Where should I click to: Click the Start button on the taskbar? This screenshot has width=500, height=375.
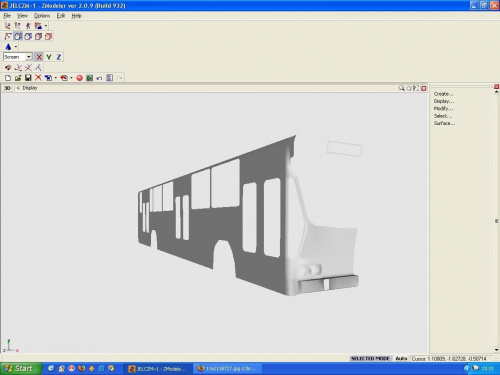click(x=21, y=369)
